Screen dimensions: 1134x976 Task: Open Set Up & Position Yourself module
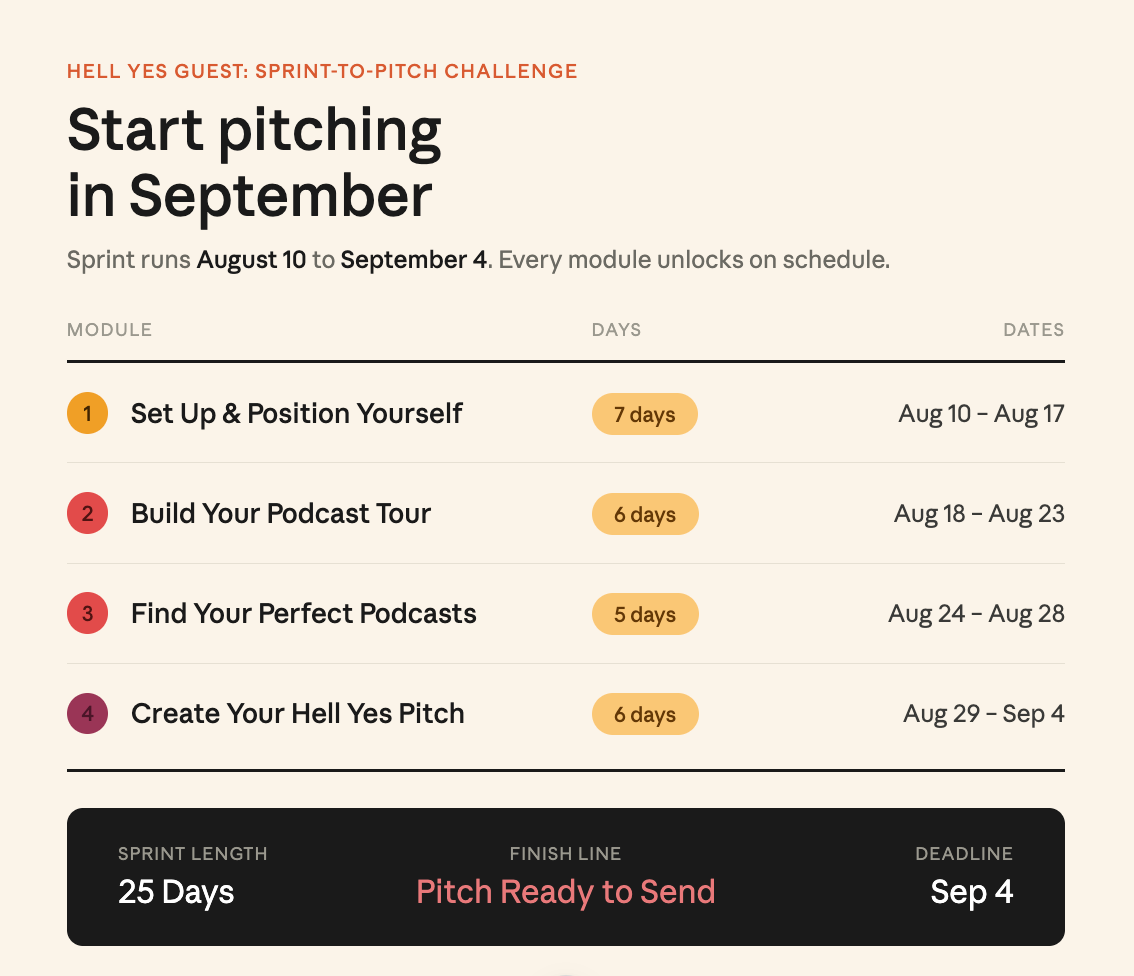click(x=297, y=414)
